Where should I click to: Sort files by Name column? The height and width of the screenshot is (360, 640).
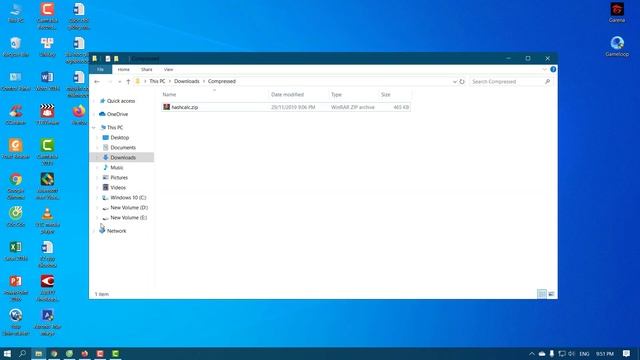point(214,94)
